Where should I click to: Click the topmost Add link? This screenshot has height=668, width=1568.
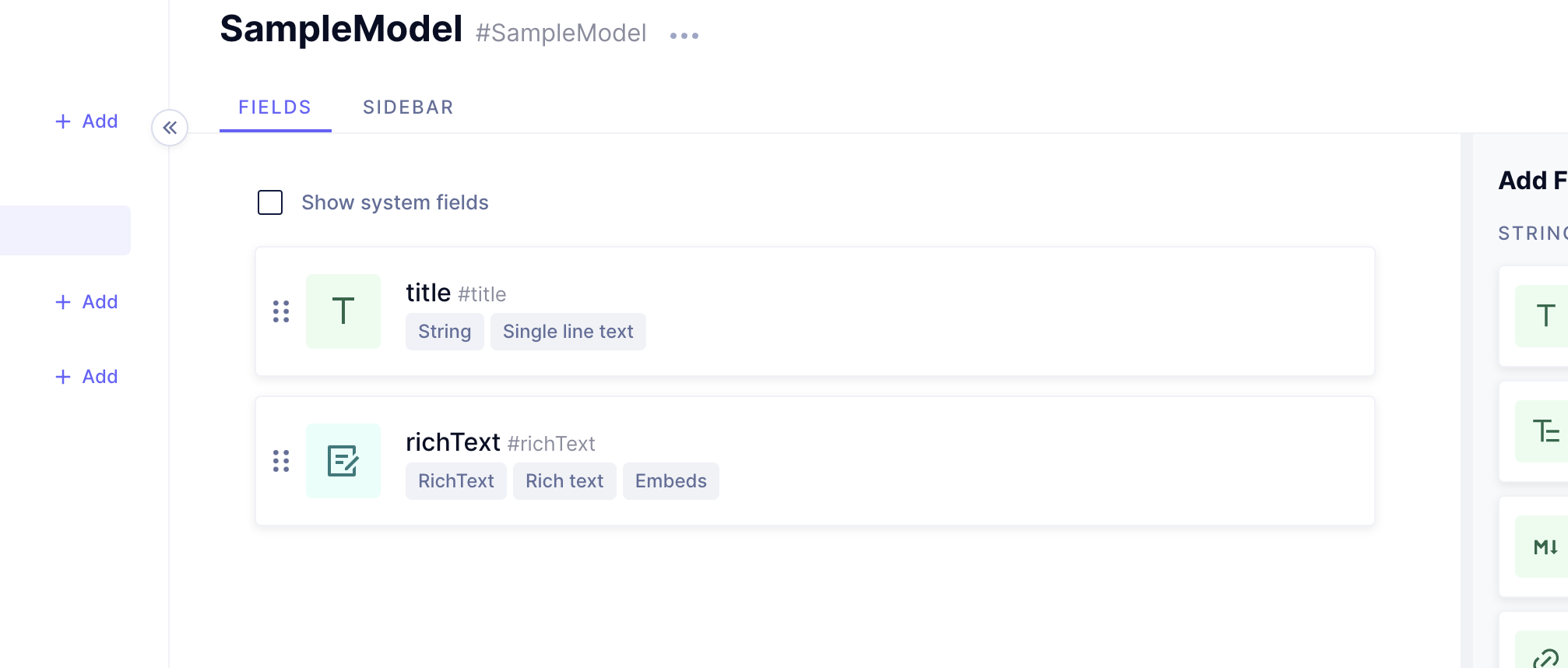click(x=86, y=121)
